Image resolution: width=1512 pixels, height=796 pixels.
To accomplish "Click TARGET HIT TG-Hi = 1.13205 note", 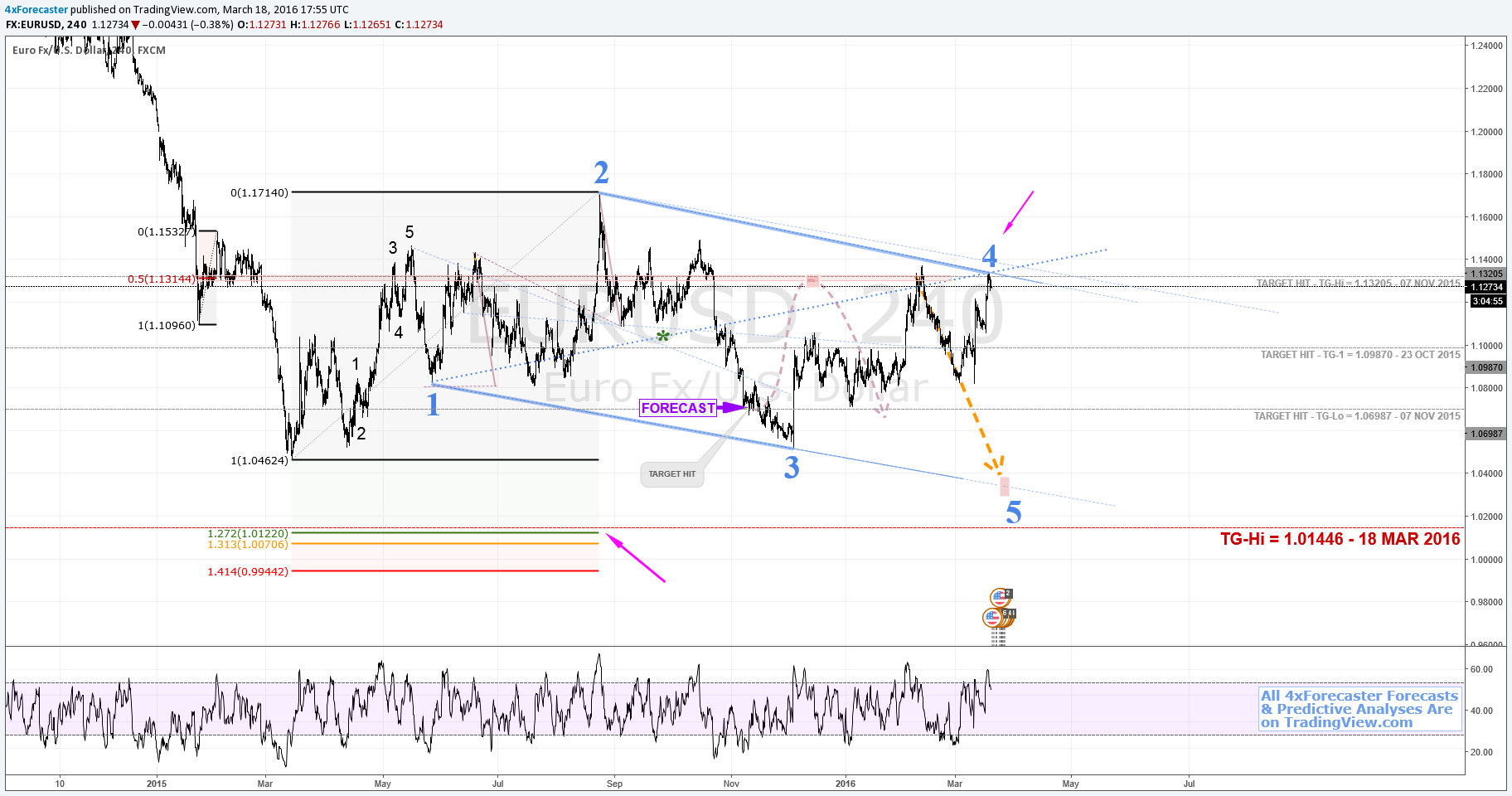I will click(1359, 284).
